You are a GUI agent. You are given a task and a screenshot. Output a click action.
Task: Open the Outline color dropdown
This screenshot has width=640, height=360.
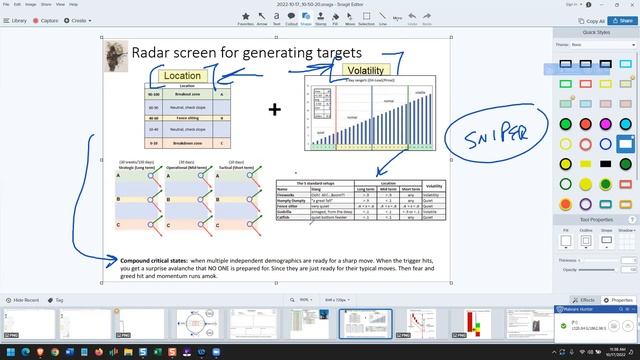586,241
